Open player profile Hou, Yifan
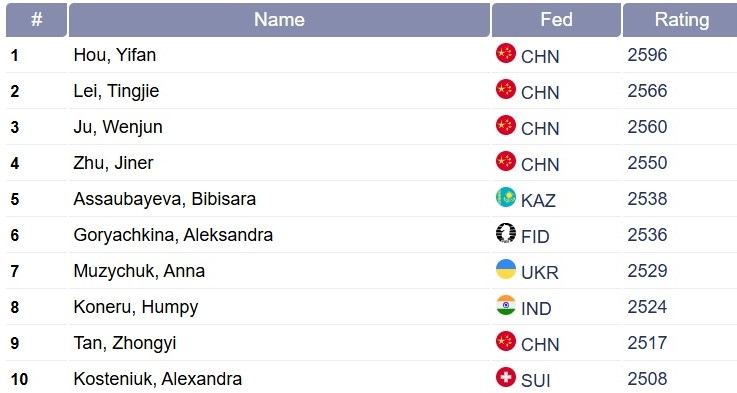 pos(115,55)
